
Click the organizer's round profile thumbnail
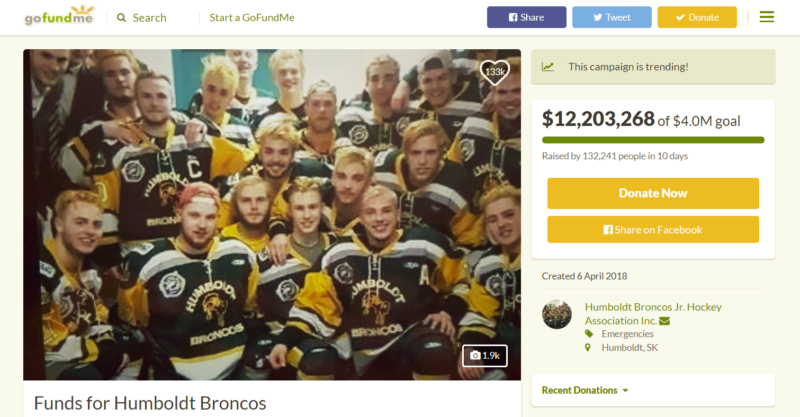click(557, 314)
